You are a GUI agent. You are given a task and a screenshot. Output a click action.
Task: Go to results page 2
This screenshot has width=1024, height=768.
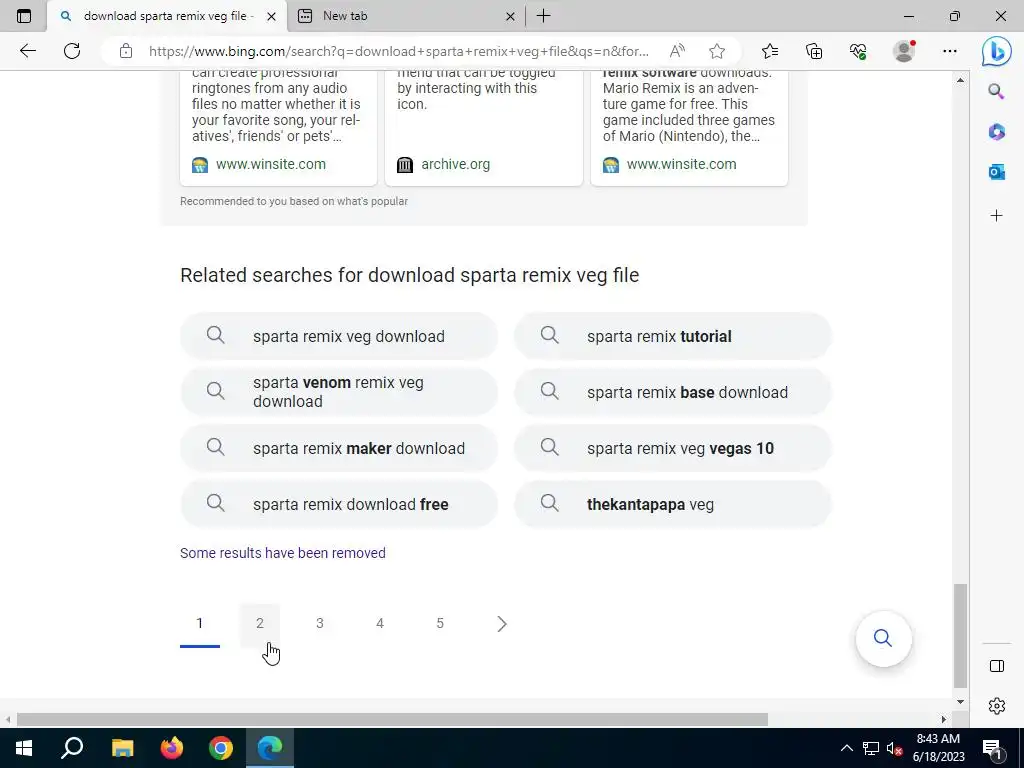click(260, 624)
